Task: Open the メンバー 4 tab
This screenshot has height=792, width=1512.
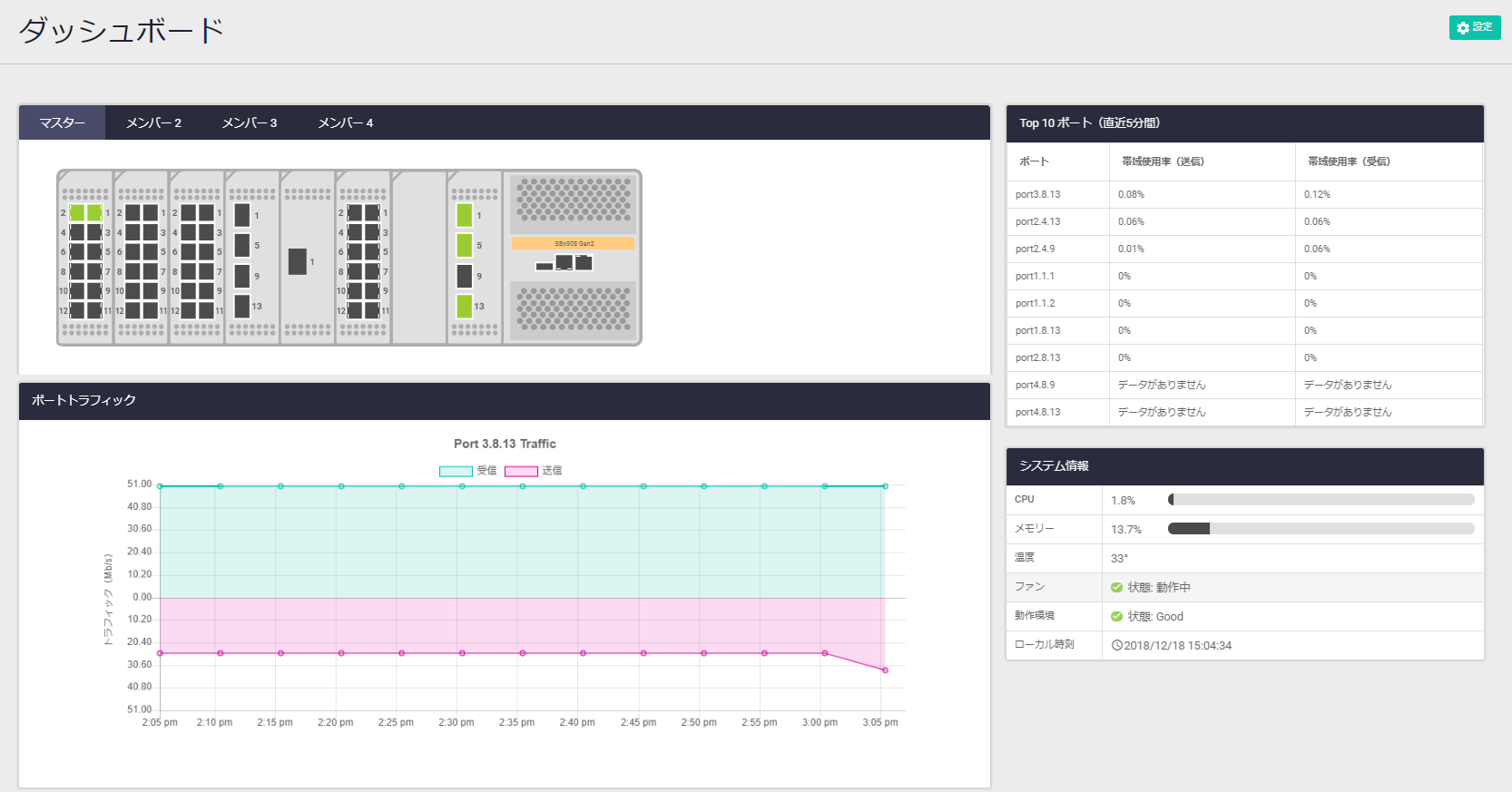Action: 346,122
